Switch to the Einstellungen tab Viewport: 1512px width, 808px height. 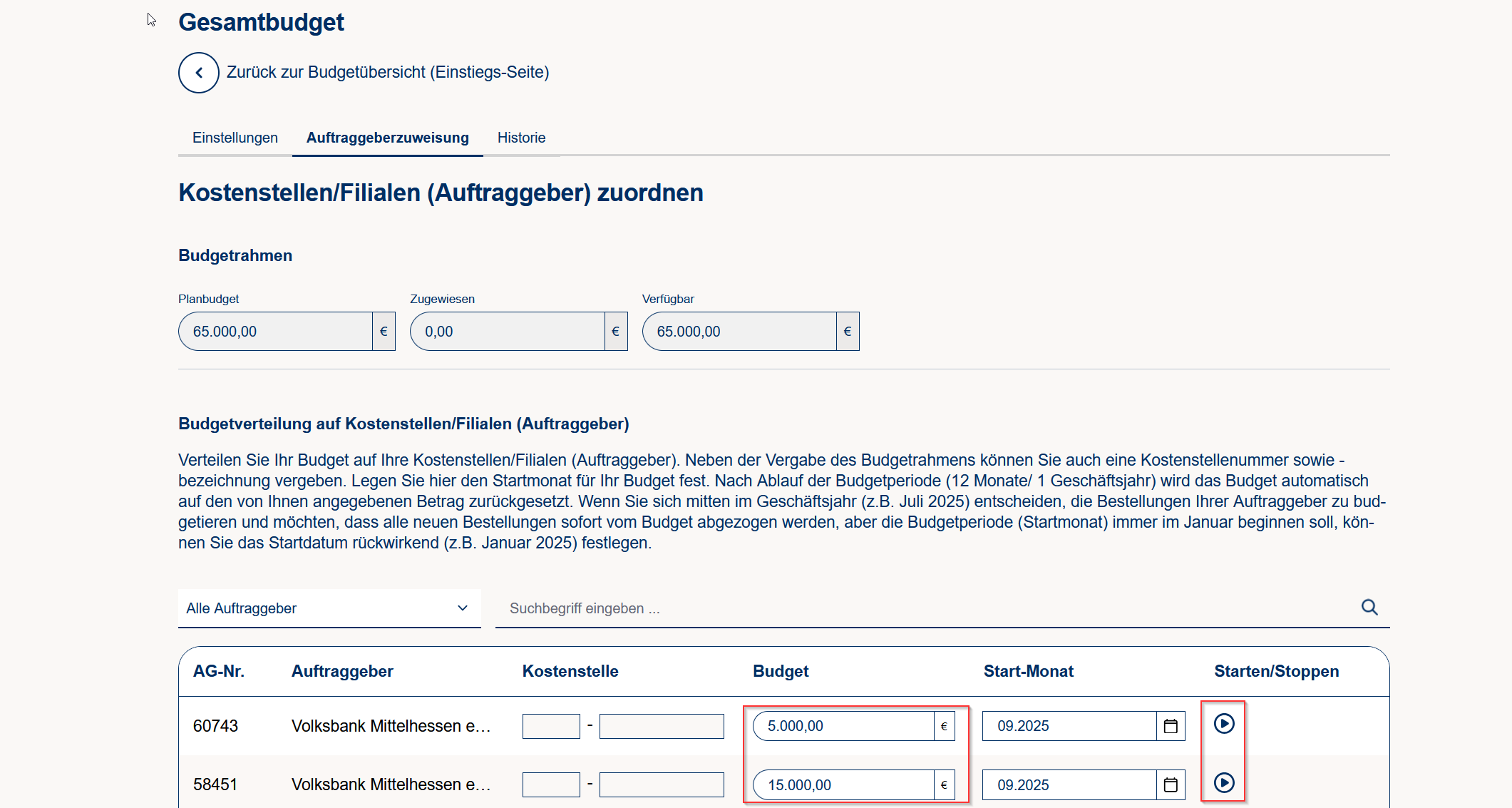click(x=235, y=138)
